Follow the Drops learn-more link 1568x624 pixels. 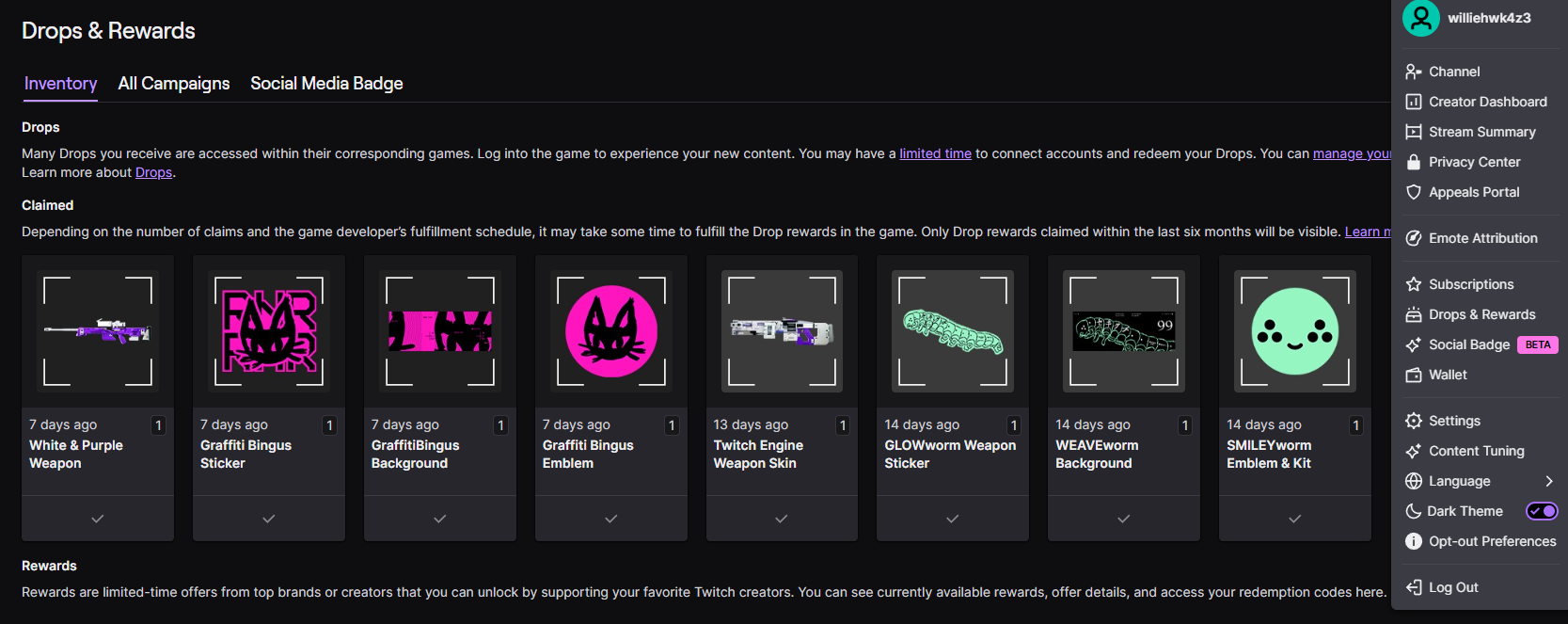coord(153,172)
